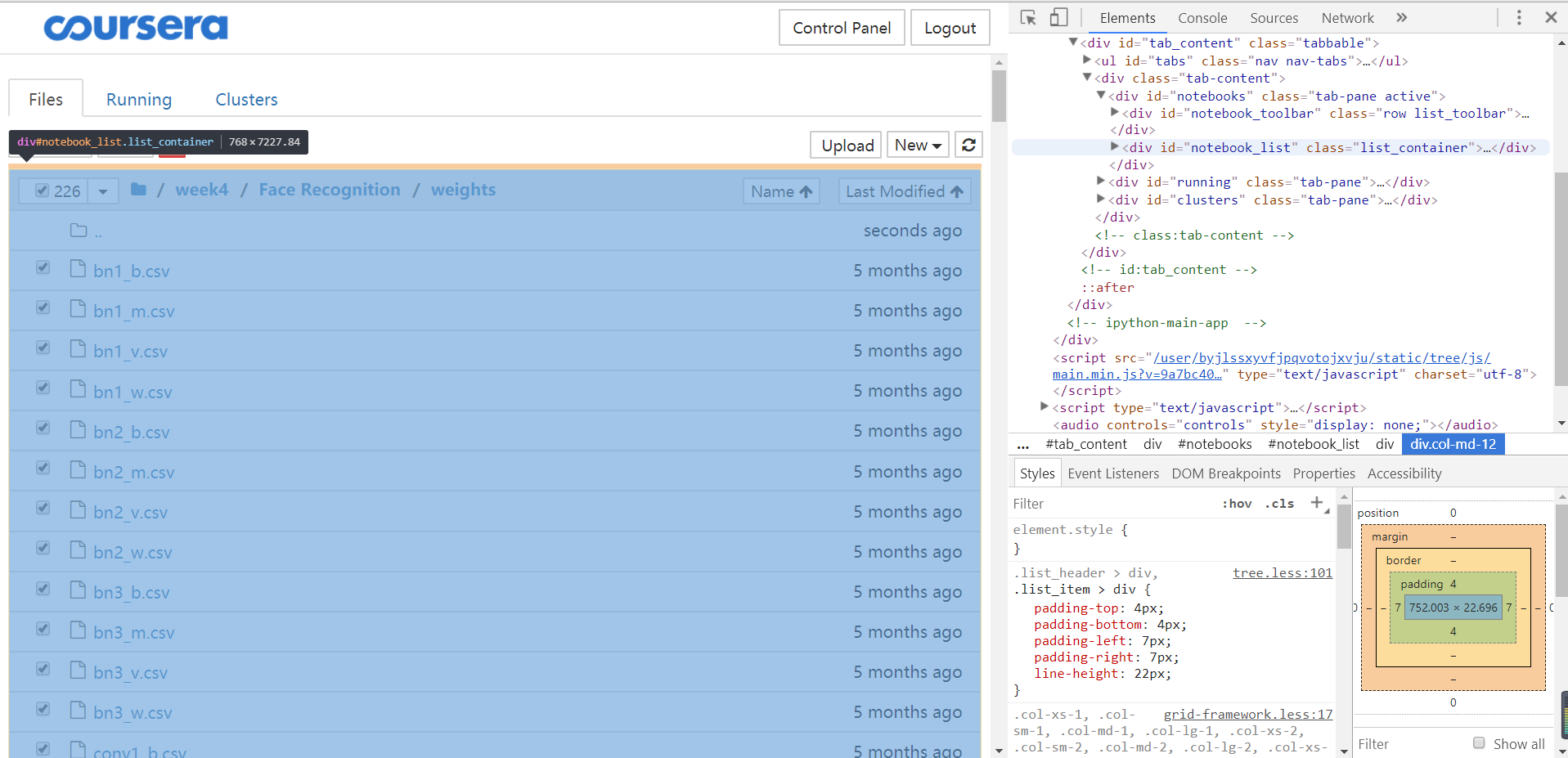This screenshot has height=758, width=1568.
Task: Uncheck the bn1_v.csv checkbox
Action: coord(43,348)
